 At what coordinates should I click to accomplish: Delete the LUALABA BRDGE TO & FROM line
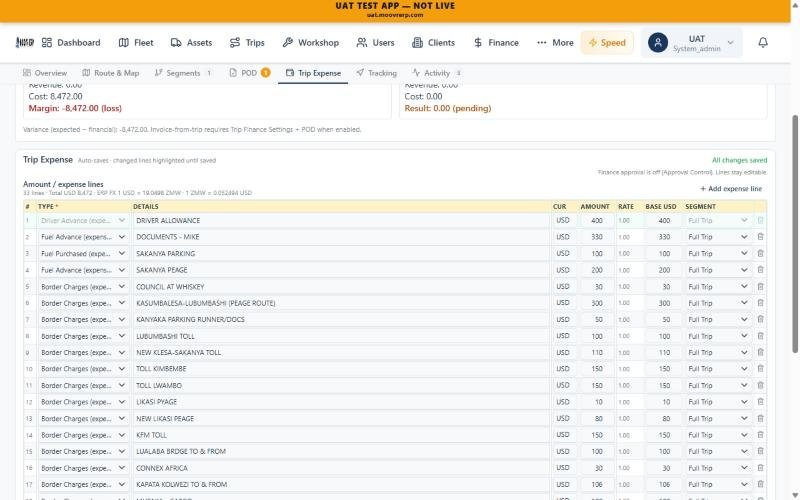[x=760, y=452]
